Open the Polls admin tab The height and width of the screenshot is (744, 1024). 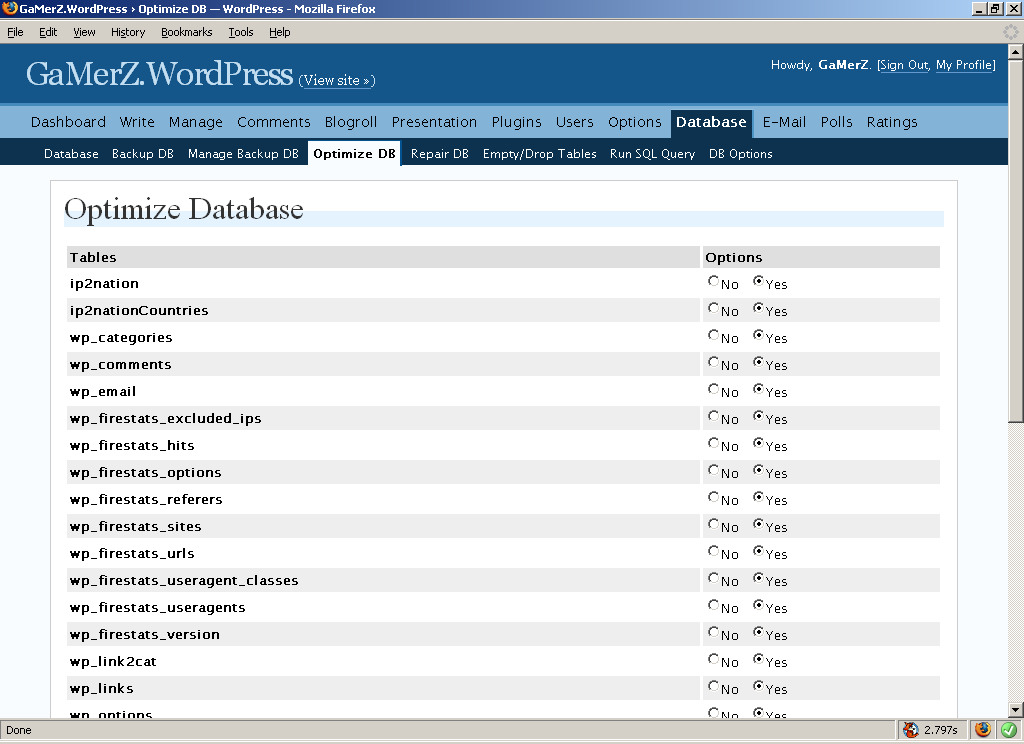[x=837, y=122]
